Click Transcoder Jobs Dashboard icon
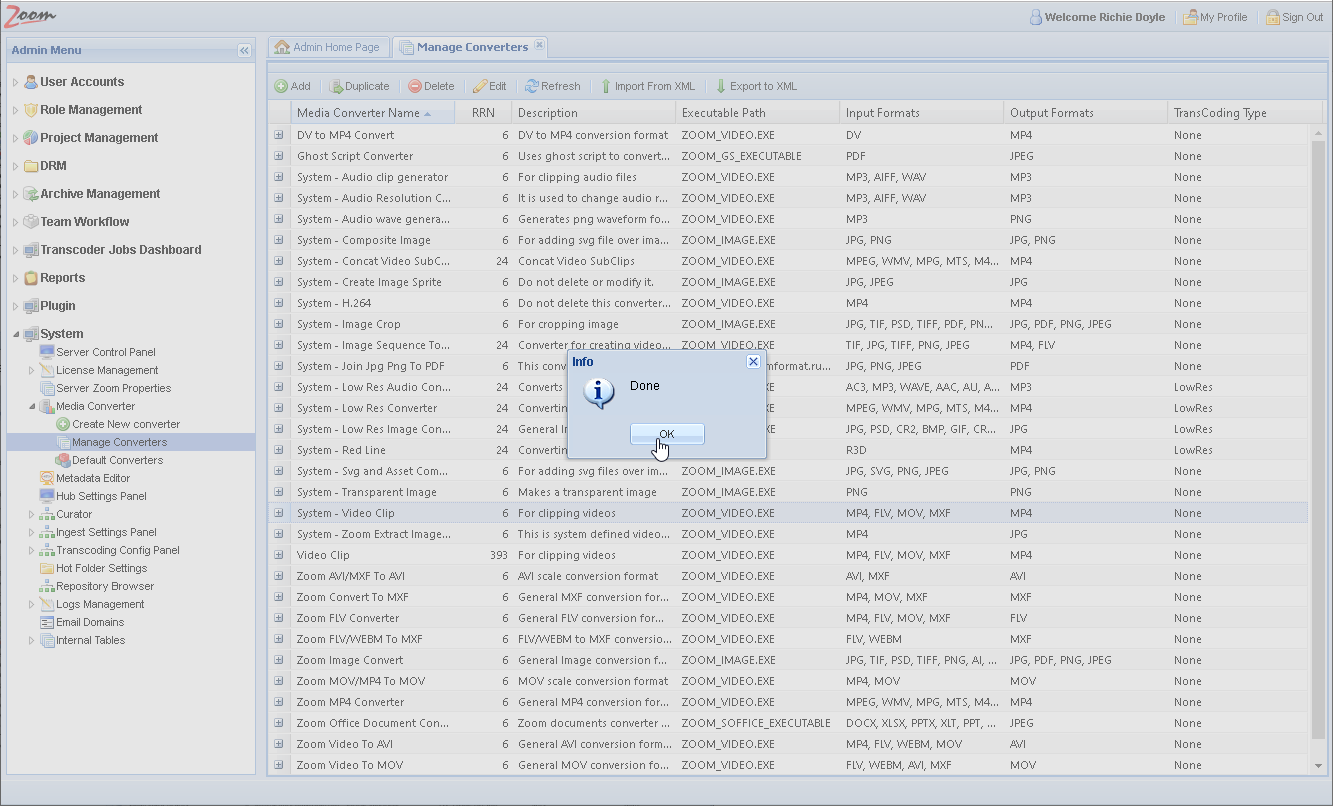The height and width of the screenshot is (806, 1333). (31, 250)
